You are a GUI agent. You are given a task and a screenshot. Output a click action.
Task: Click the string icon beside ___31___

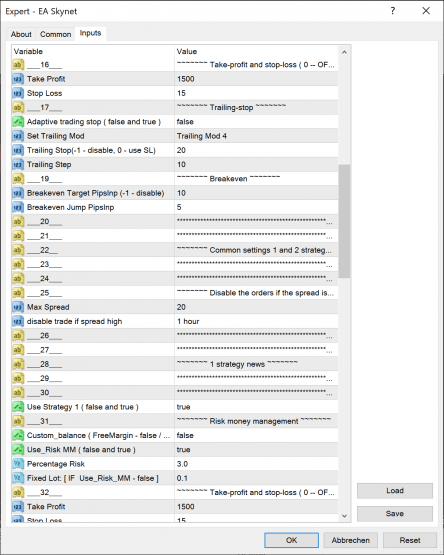click(18, 421)
